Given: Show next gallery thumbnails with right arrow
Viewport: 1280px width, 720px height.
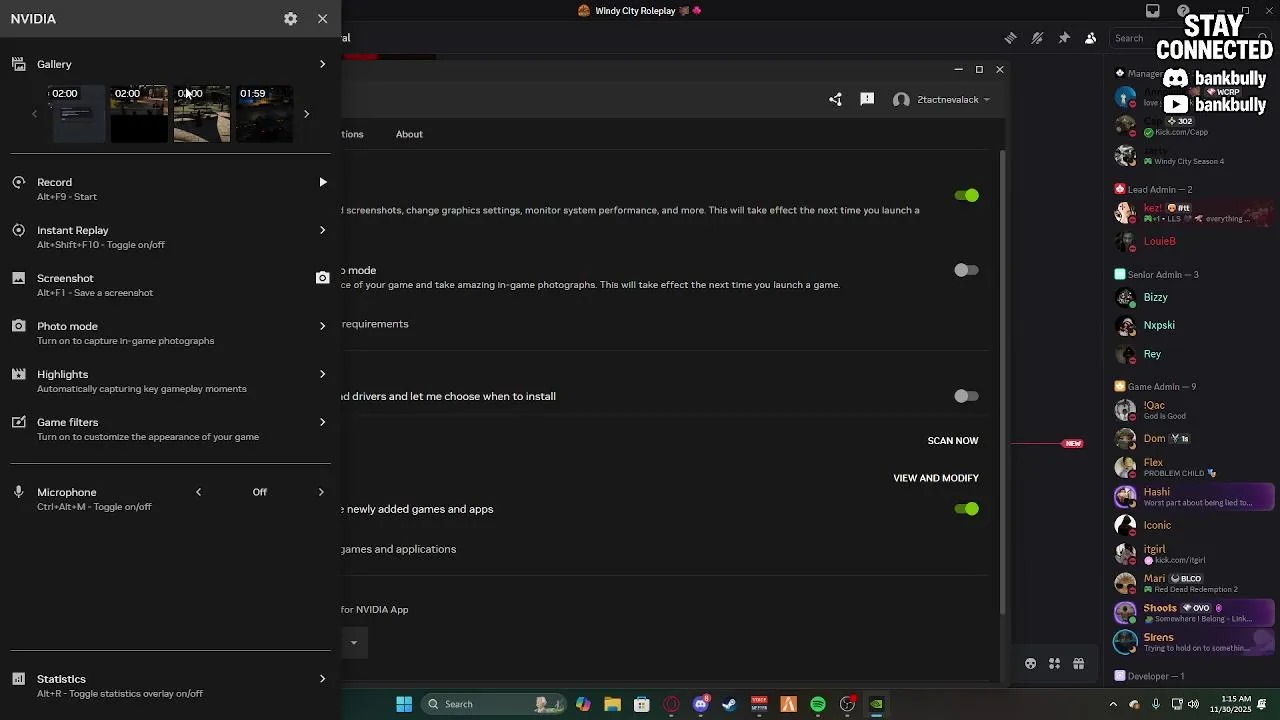Looking at the screenshot, I should (306, 114).
